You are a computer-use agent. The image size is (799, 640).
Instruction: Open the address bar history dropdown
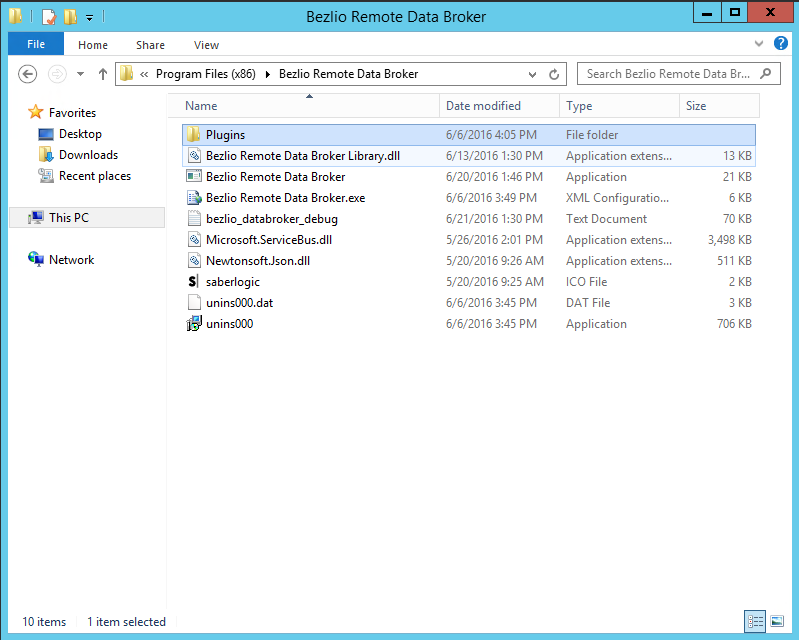tap(532, 74)
